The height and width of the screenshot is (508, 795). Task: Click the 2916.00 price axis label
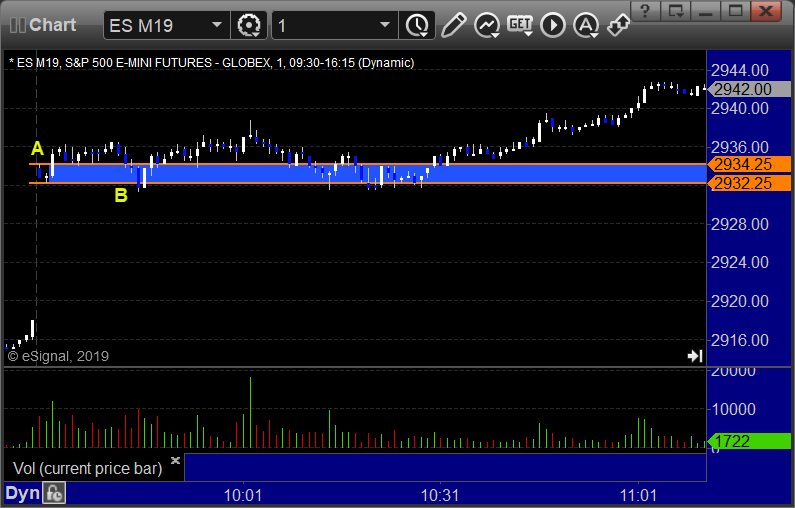pos(740,340)
